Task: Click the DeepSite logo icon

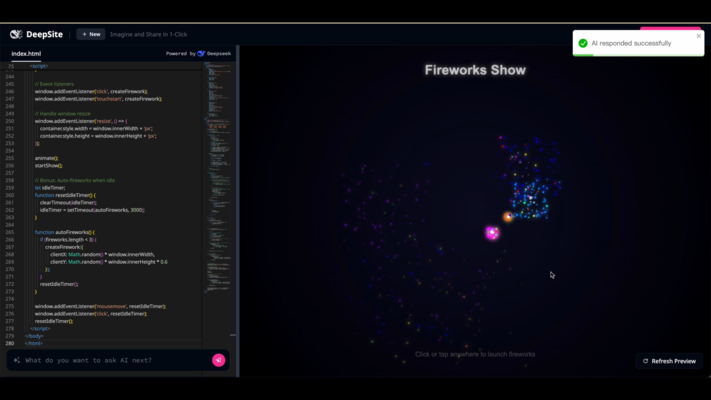Action: [x=16, y=34]
